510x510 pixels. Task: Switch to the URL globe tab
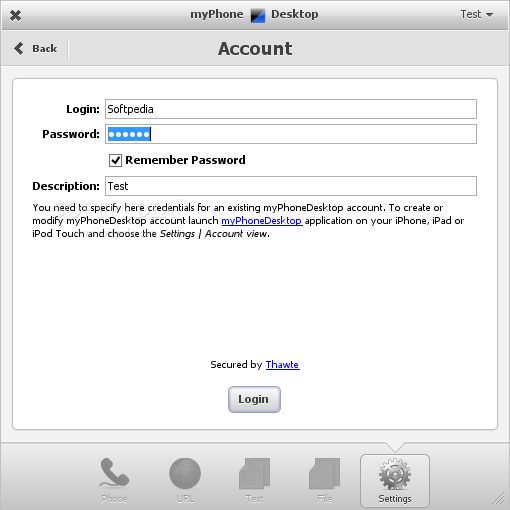(x=185, y=480)
